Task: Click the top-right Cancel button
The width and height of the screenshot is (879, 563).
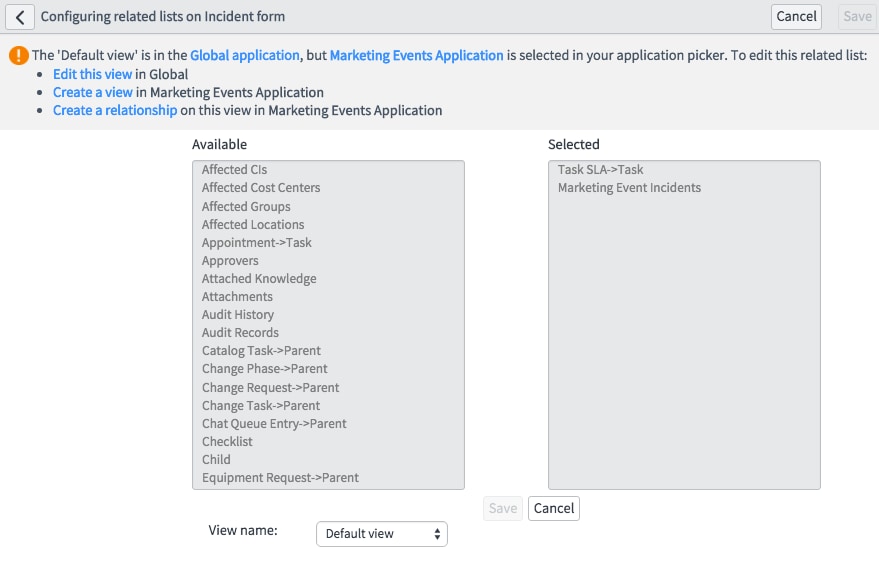Action: (x=796, y=16)
